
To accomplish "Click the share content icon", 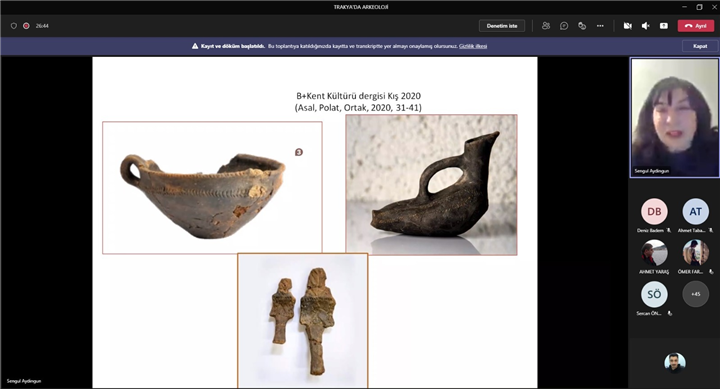I will (664, 26).
